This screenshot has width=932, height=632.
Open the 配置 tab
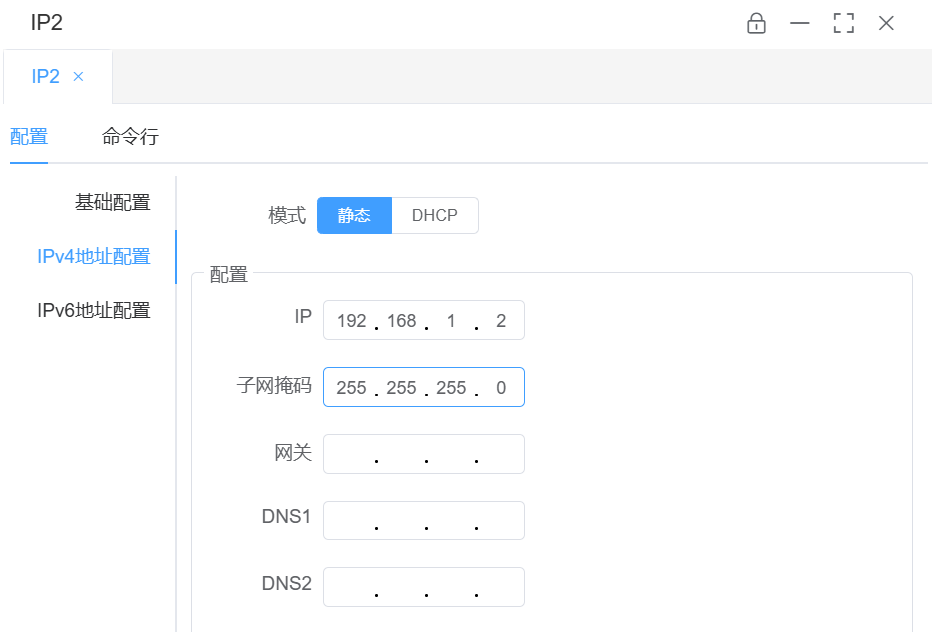(29, 137)
